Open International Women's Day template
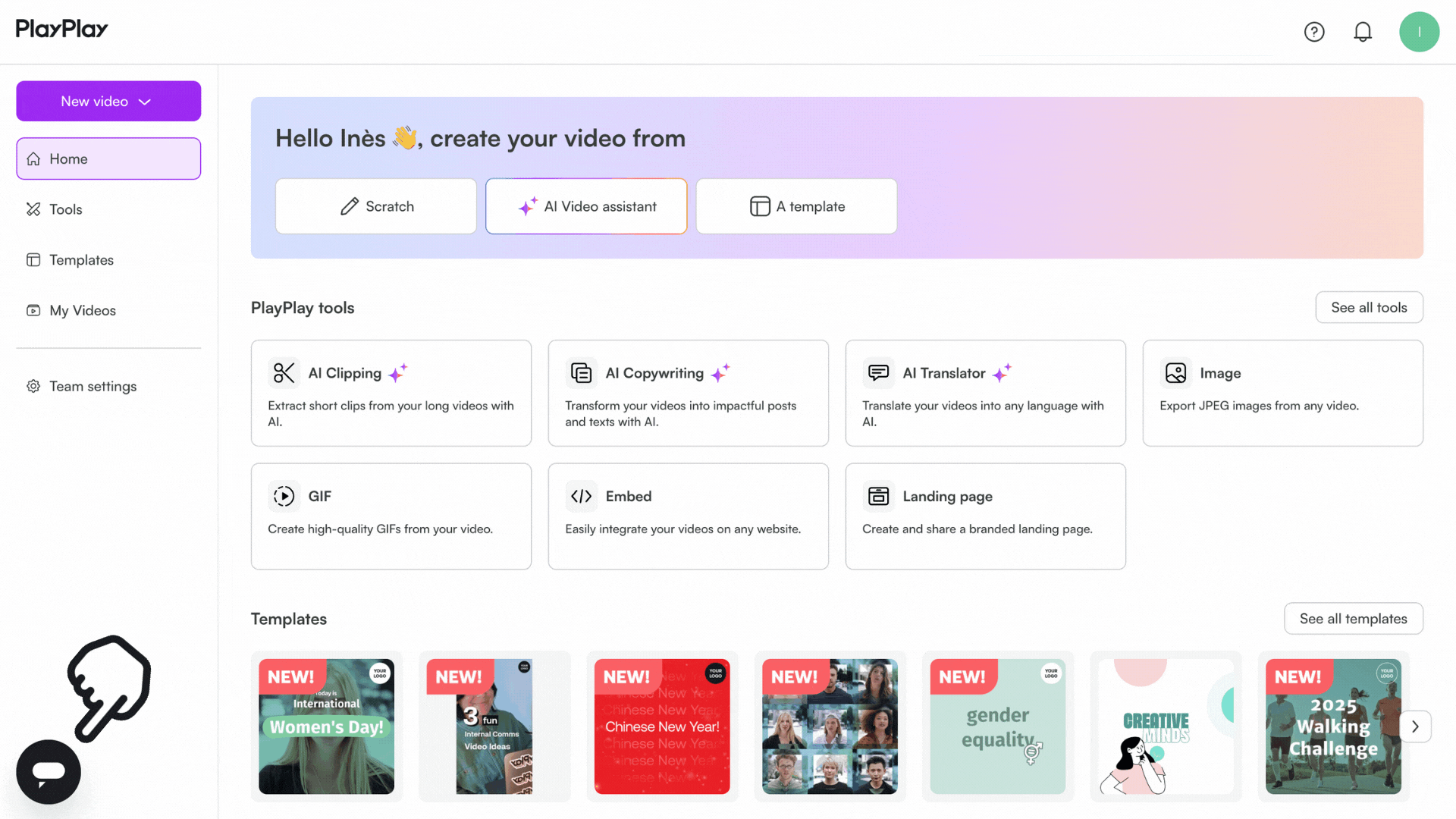This screenshot has width=1456, height=819. 326,726
